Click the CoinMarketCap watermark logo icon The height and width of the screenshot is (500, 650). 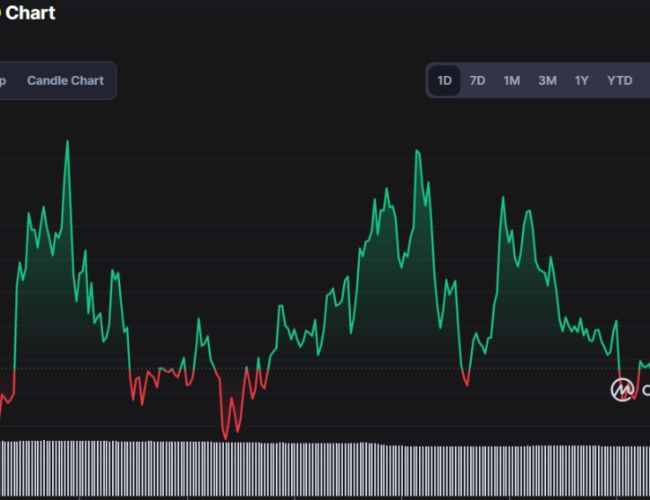coord(622,389)
